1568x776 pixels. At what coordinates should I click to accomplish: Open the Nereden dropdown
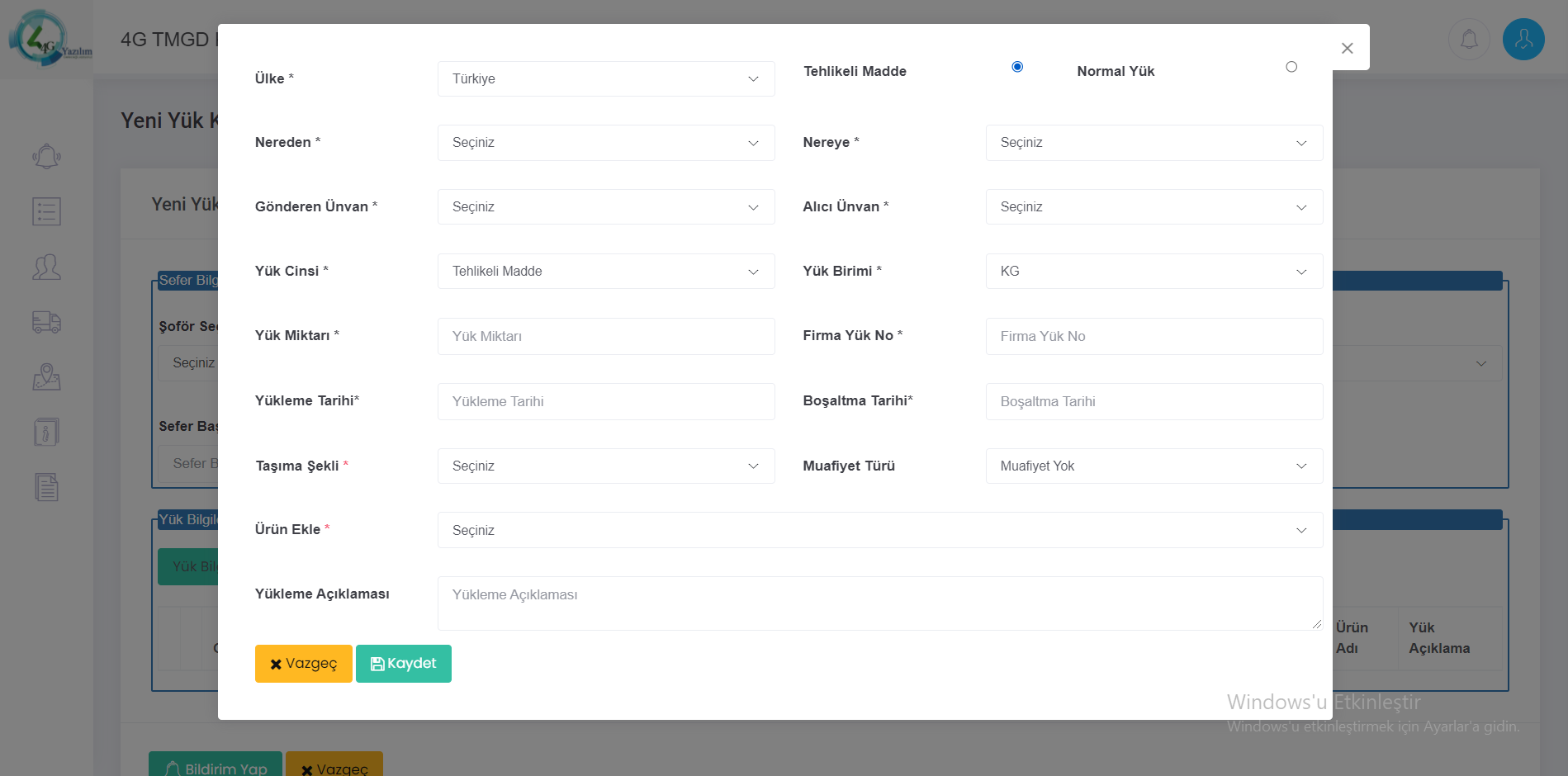tap(606, 143)
